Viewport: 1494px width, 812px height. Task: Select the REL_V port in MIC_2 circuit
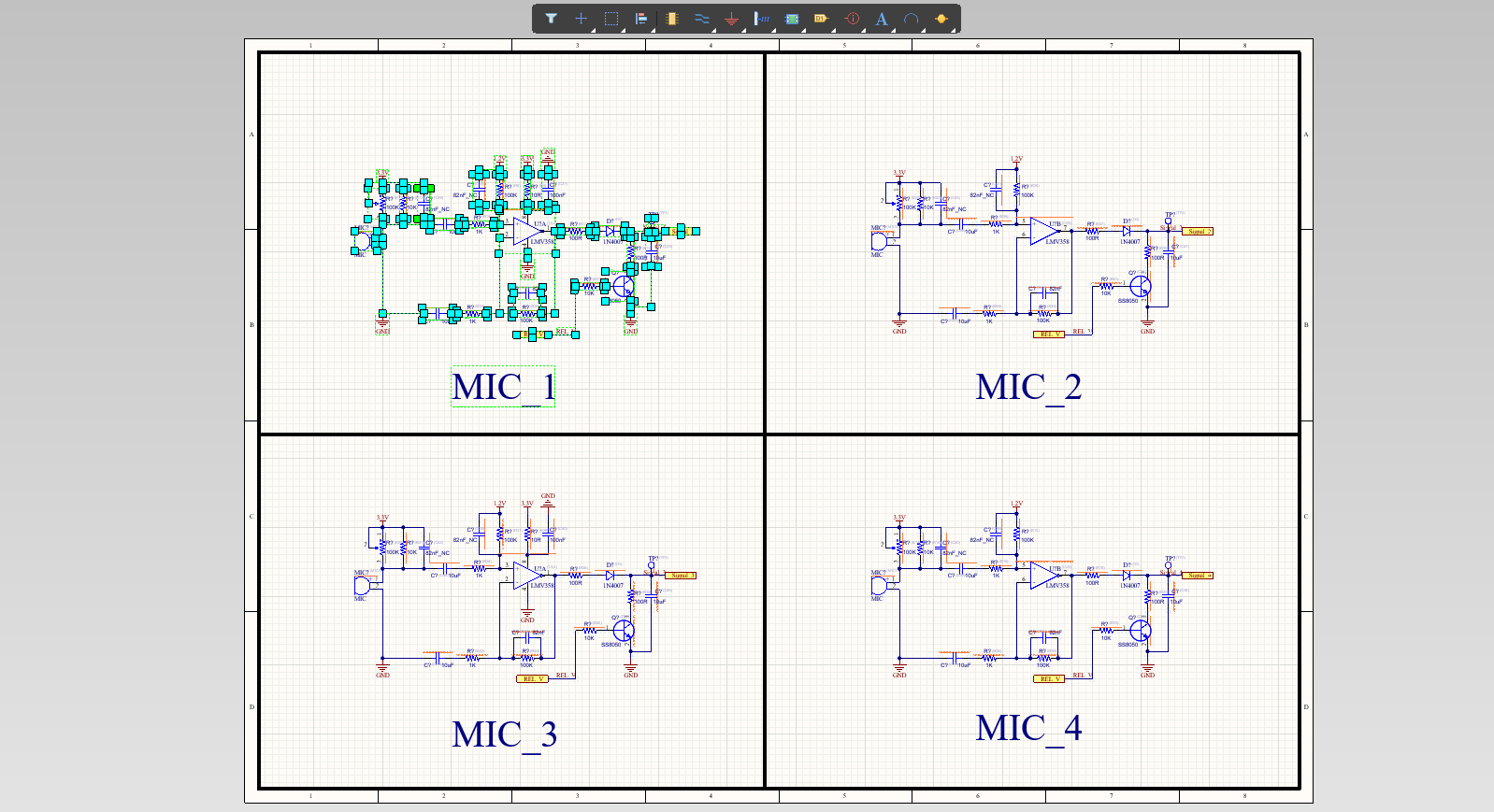click(x=1048, y=335)
